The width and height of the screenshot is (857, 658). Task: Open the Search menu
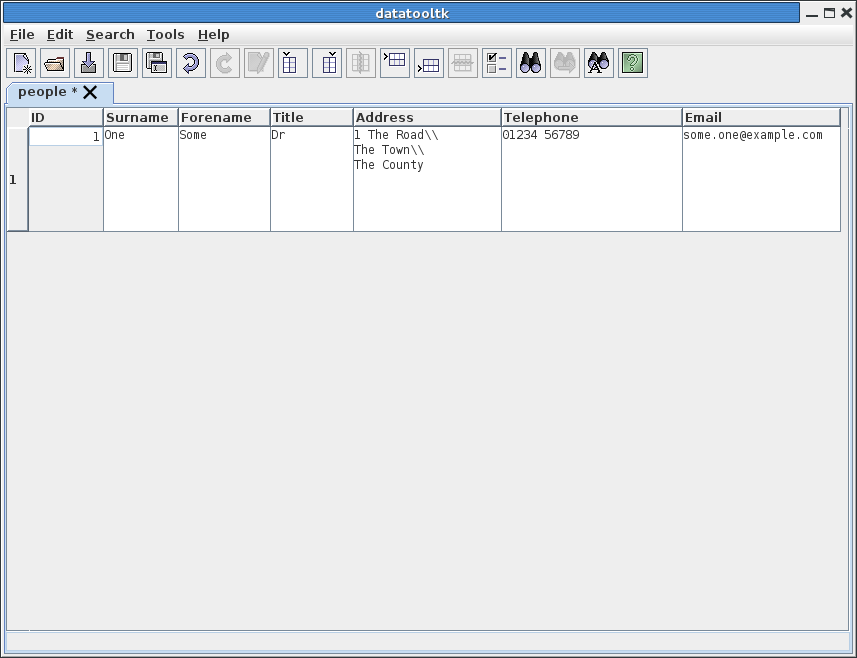pyautogui.click(x=110, y=34)
